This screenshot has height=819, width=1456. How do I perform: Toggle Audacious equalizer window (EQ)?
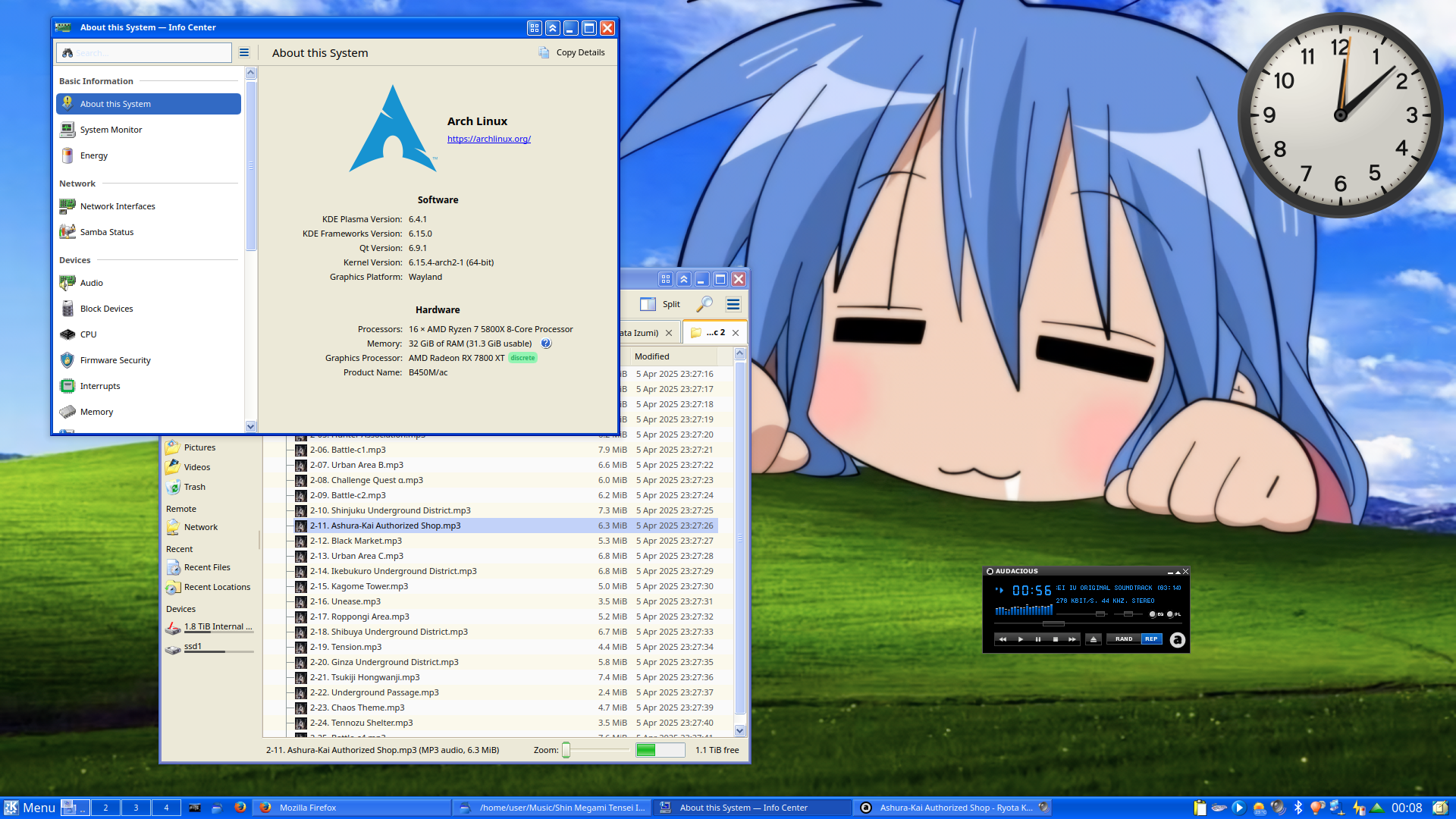click(x=1156, y=614)
